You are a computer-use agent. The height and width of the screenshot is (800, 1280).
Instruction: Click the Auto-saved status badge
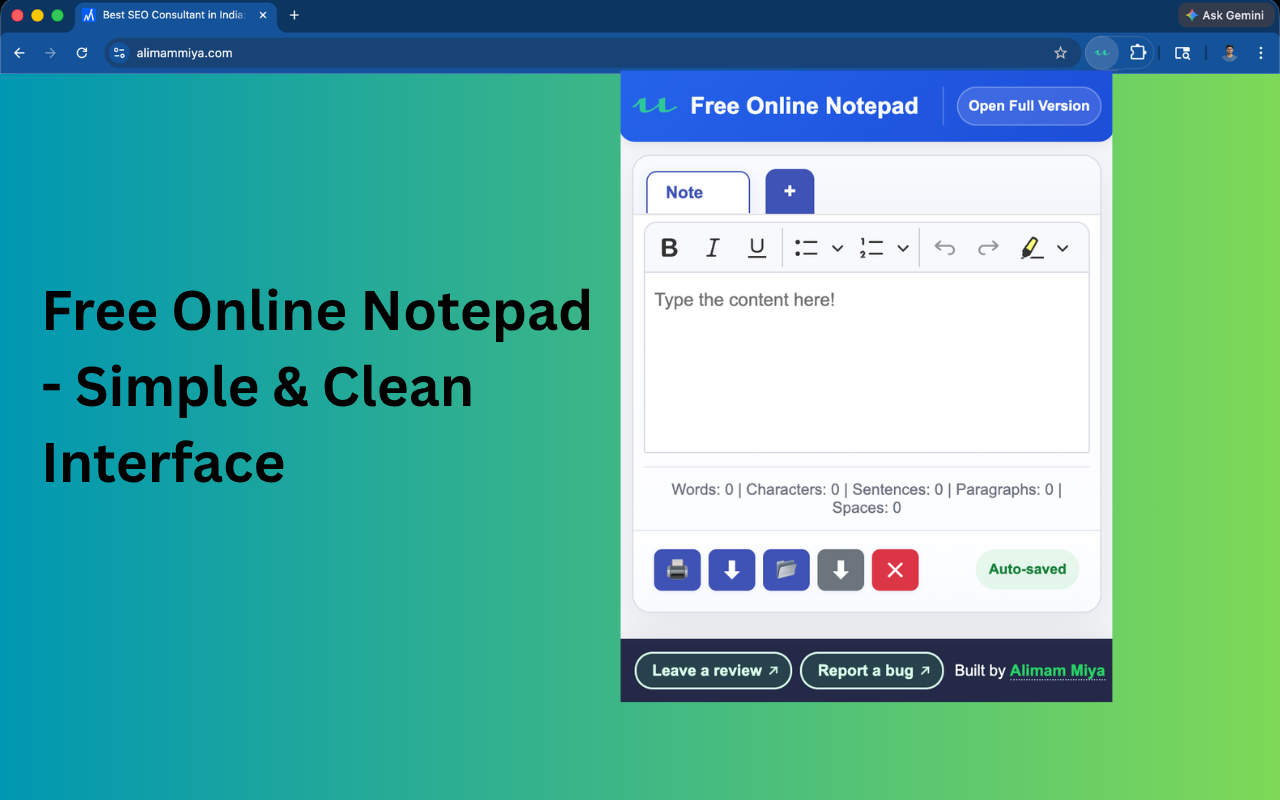pos(1028,569)
